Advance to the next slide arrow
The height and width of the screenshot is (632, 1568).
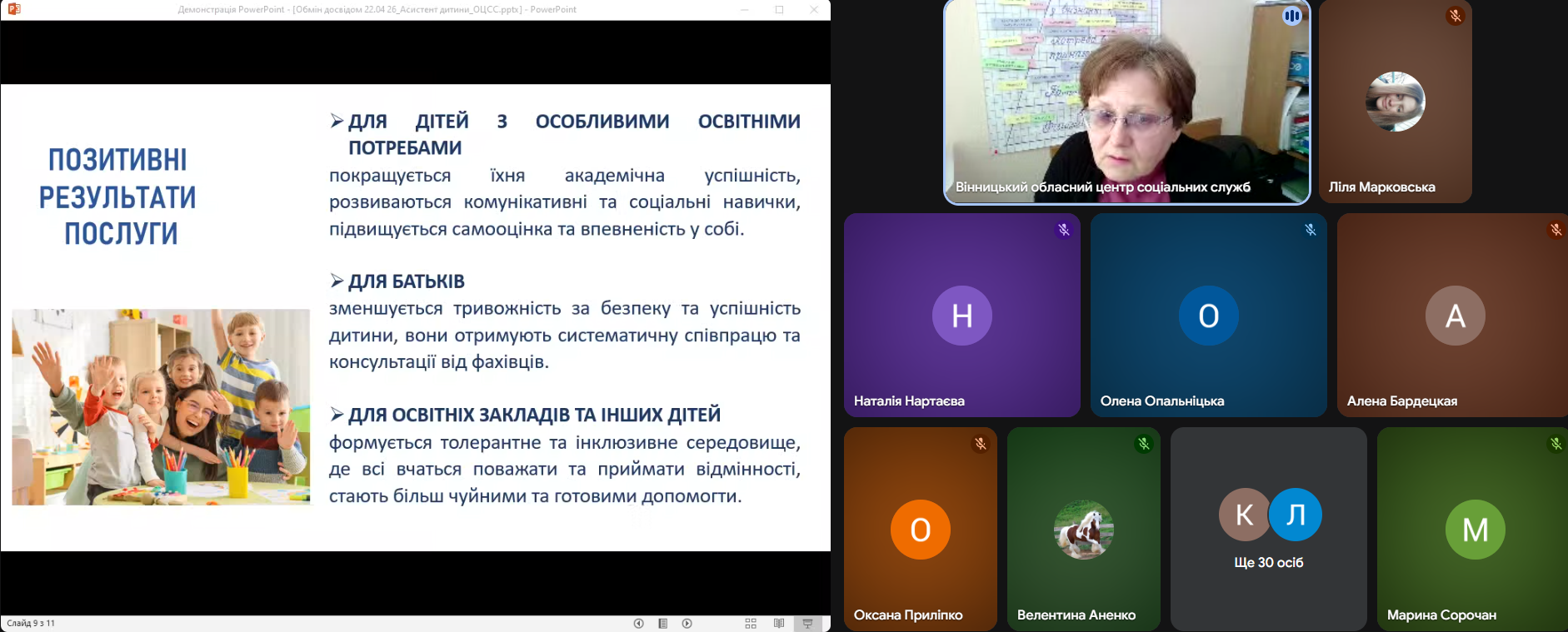coord(687,623)
